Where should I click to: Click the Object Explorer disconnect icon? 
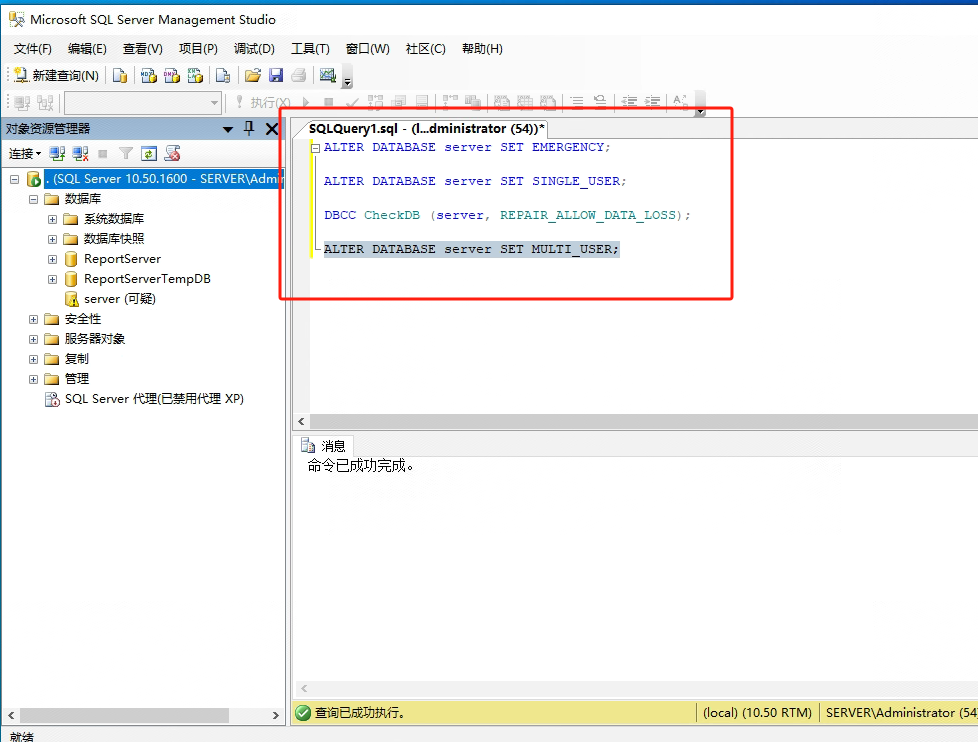[x=80, y=153]
